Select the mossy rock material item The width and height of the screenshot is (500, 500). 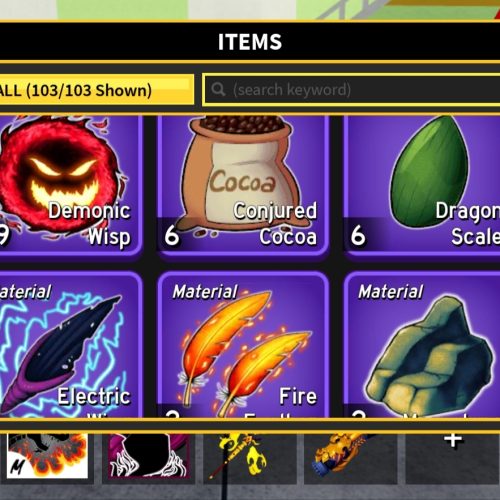[422, 345]
